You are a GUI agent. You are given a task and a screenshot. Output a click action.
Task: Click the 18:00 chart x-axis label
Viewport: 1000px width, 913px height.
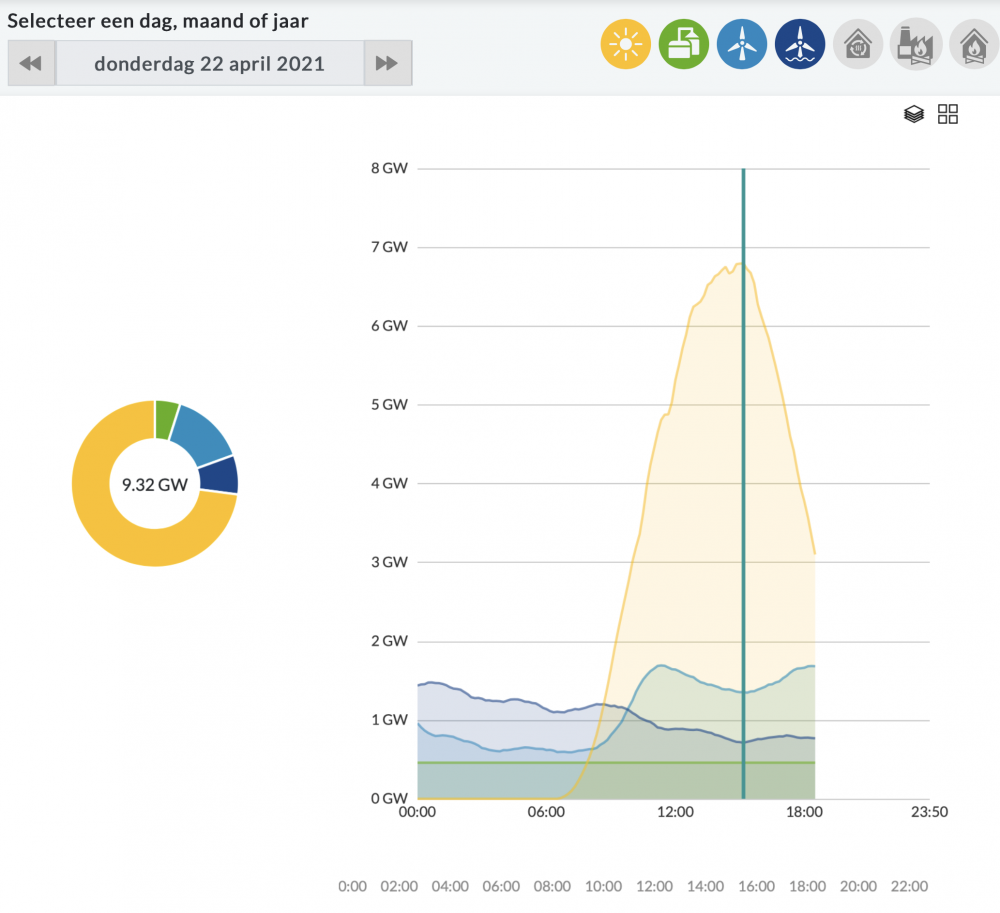point(804,812)
